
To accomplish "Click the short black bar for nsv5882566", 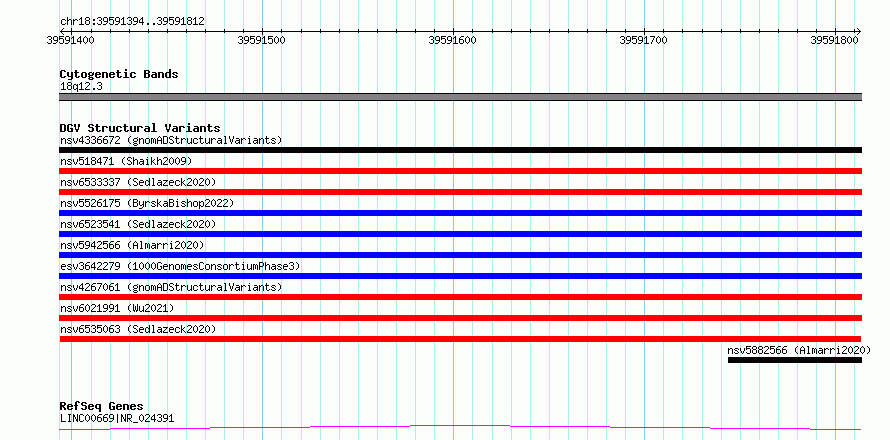I will [795, 360].
